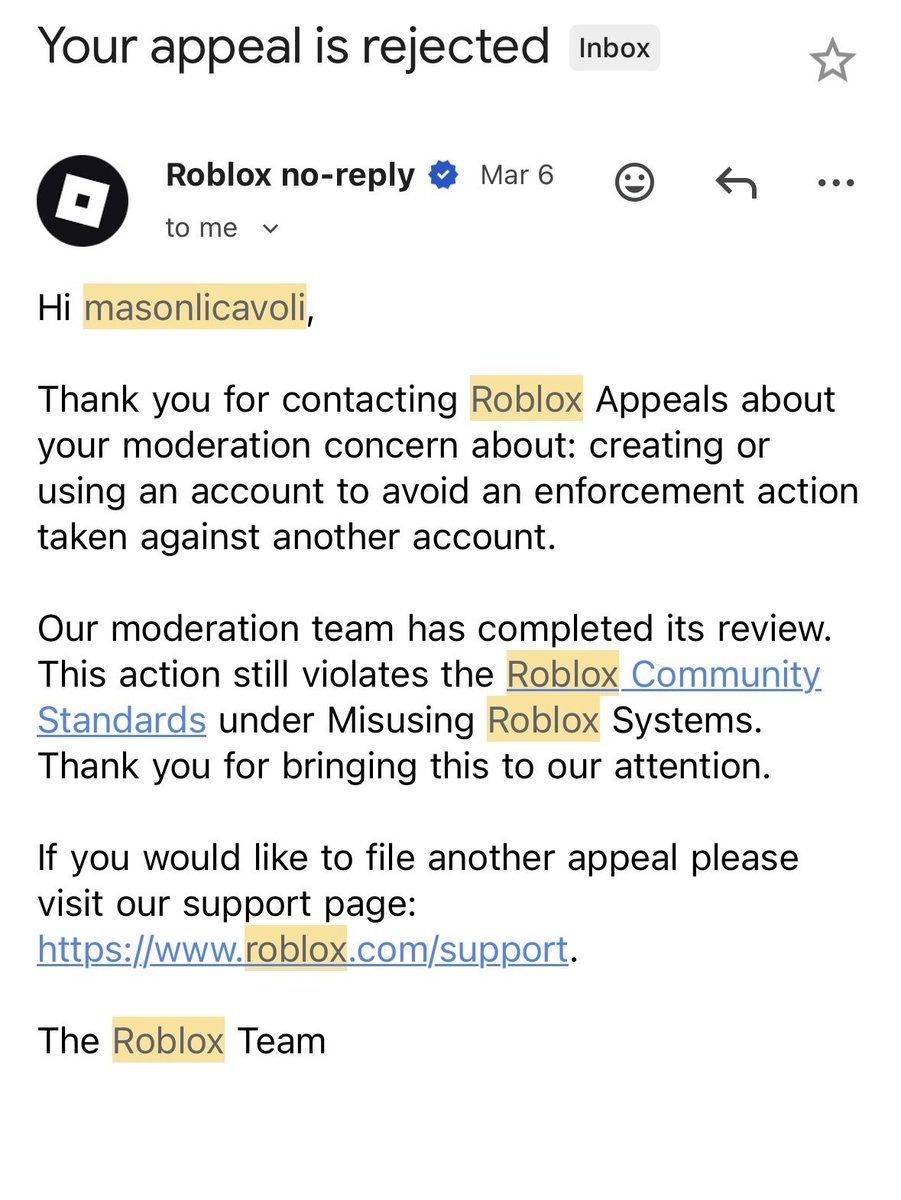Viewport: 901px width, 1200px height.
Task: Open the roblox.com/support URL link
Action: point(303,949)
